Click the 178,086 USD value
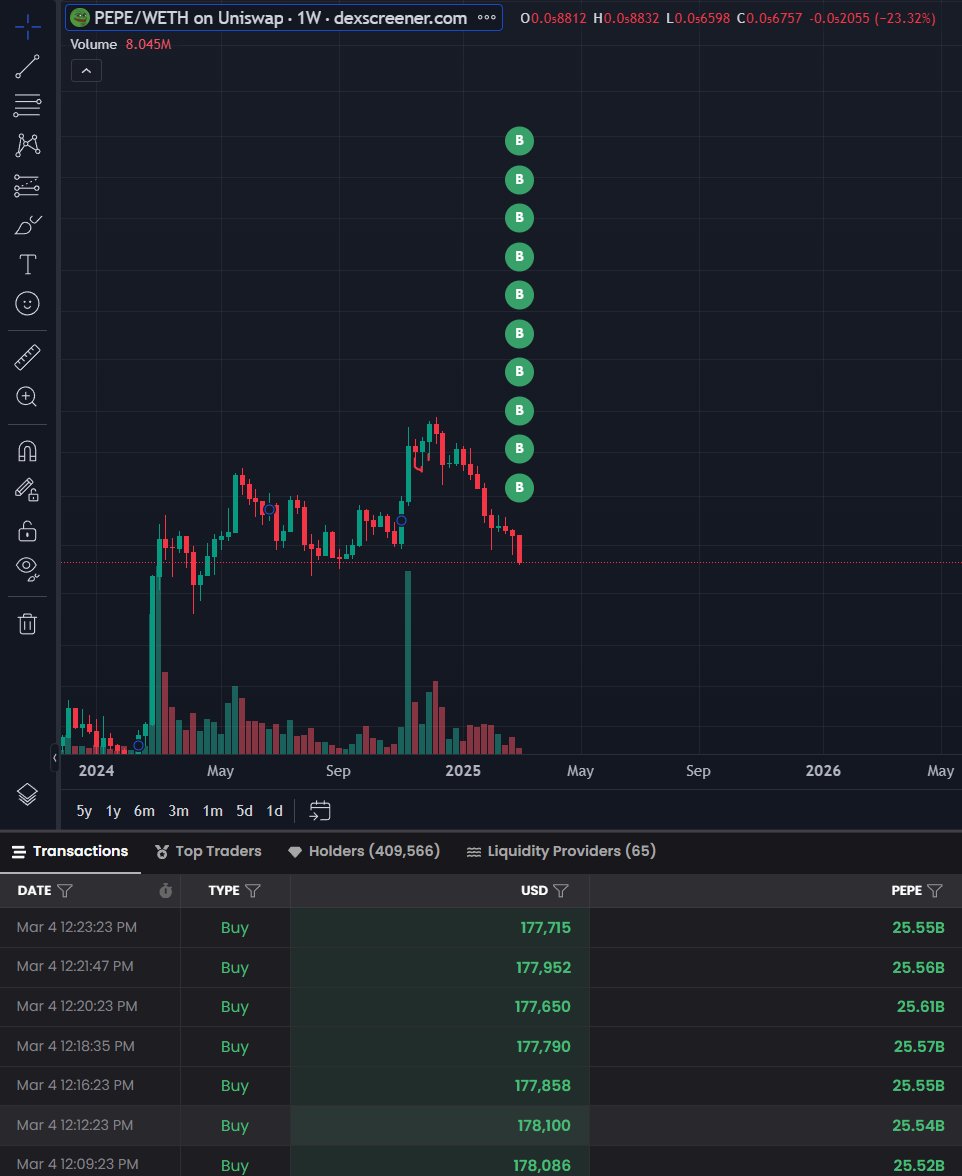This screenshot has height=1176, width=962. (541, 1166)
